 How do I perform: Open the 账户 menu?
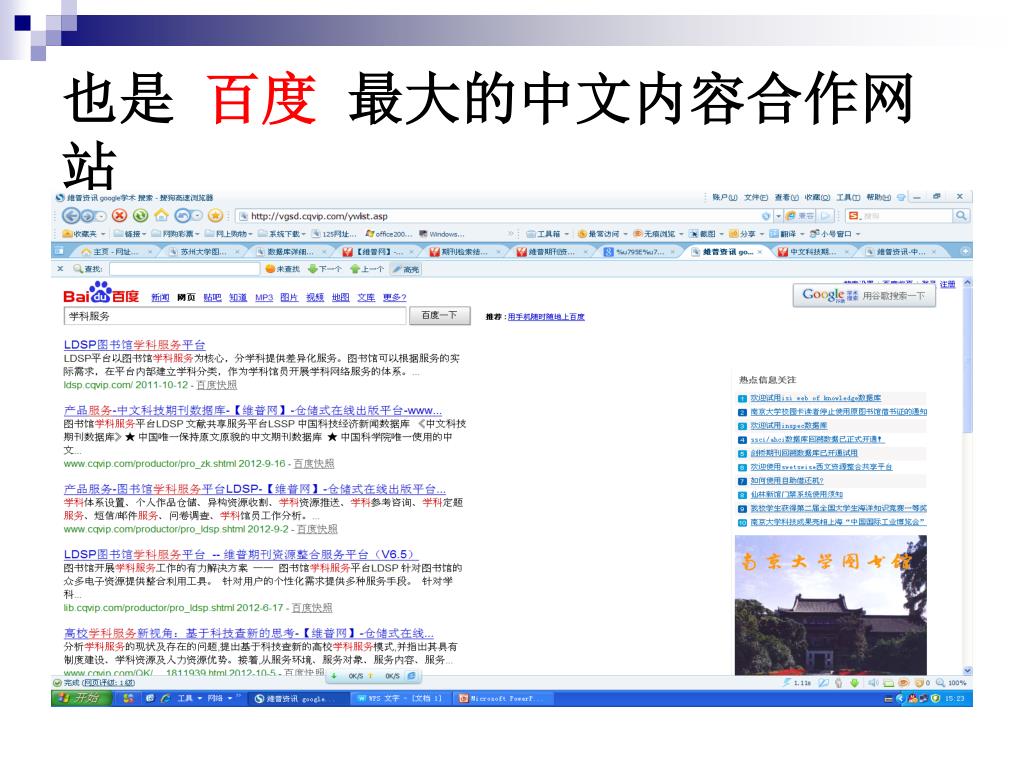click(725, 197)
